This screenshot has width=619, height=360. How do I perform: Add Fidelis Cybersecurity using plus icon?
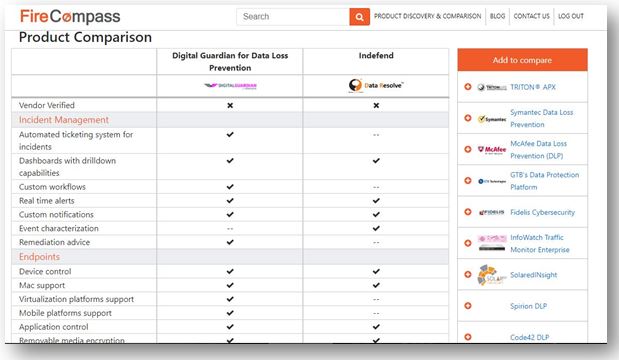click(x=468, y=212)
